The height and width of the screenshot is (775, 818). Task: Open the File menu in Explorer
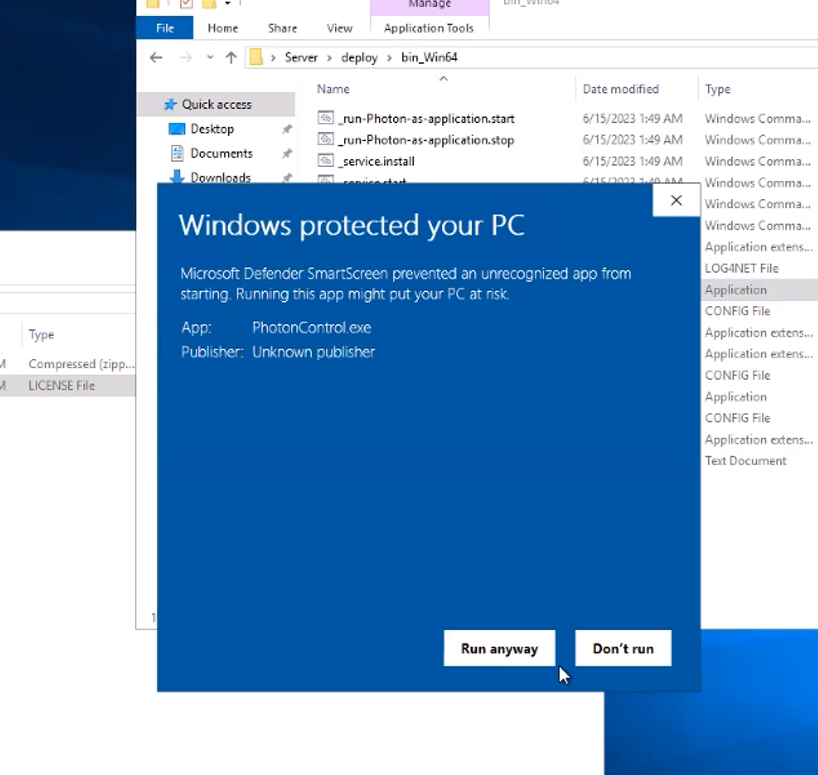click(165, 28)
